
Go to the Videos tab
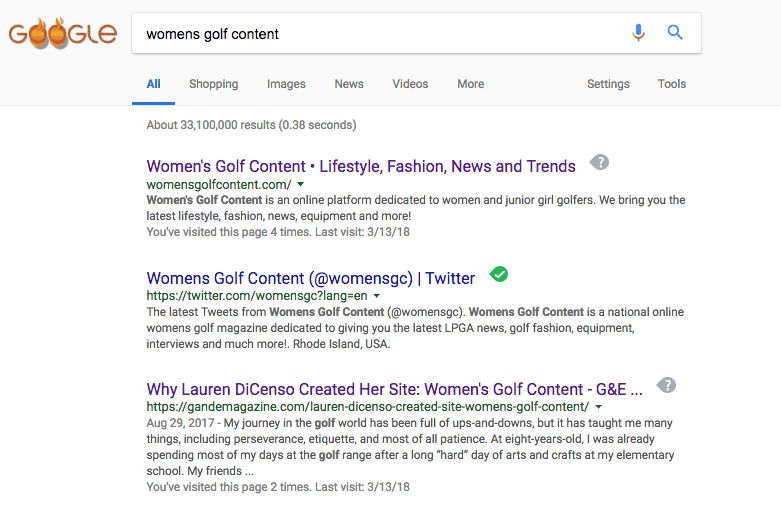[x=410, y=84]
